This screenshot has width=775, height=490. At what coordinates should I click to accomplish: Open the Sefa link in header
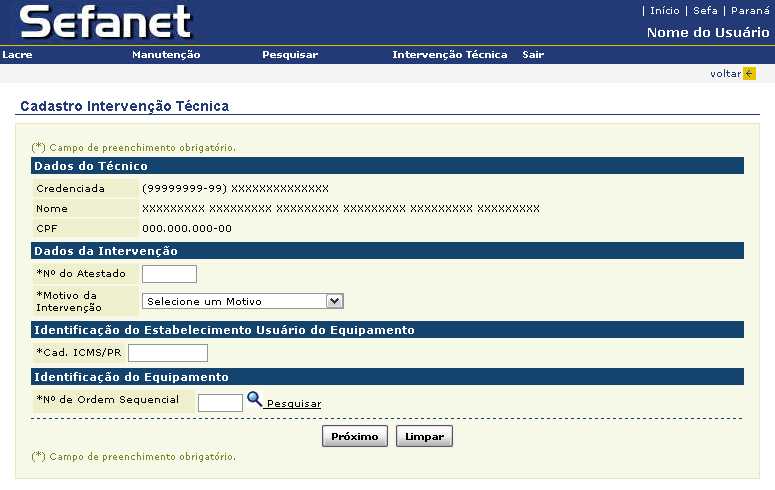pyautogui.click(x=705, y=11)
